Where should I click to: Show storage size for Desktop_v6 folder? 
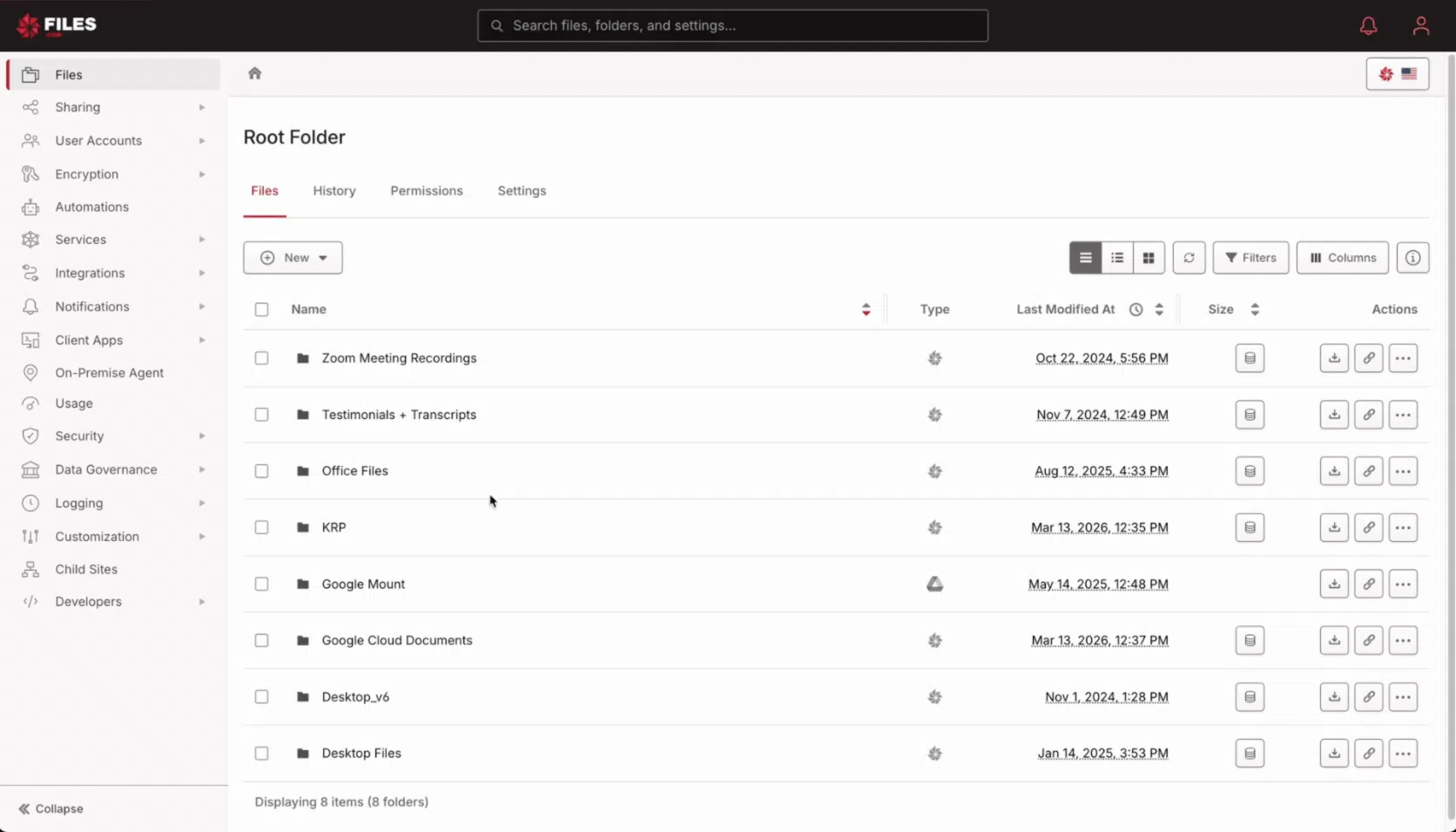pyautogui.click(x=1249, y=697)
